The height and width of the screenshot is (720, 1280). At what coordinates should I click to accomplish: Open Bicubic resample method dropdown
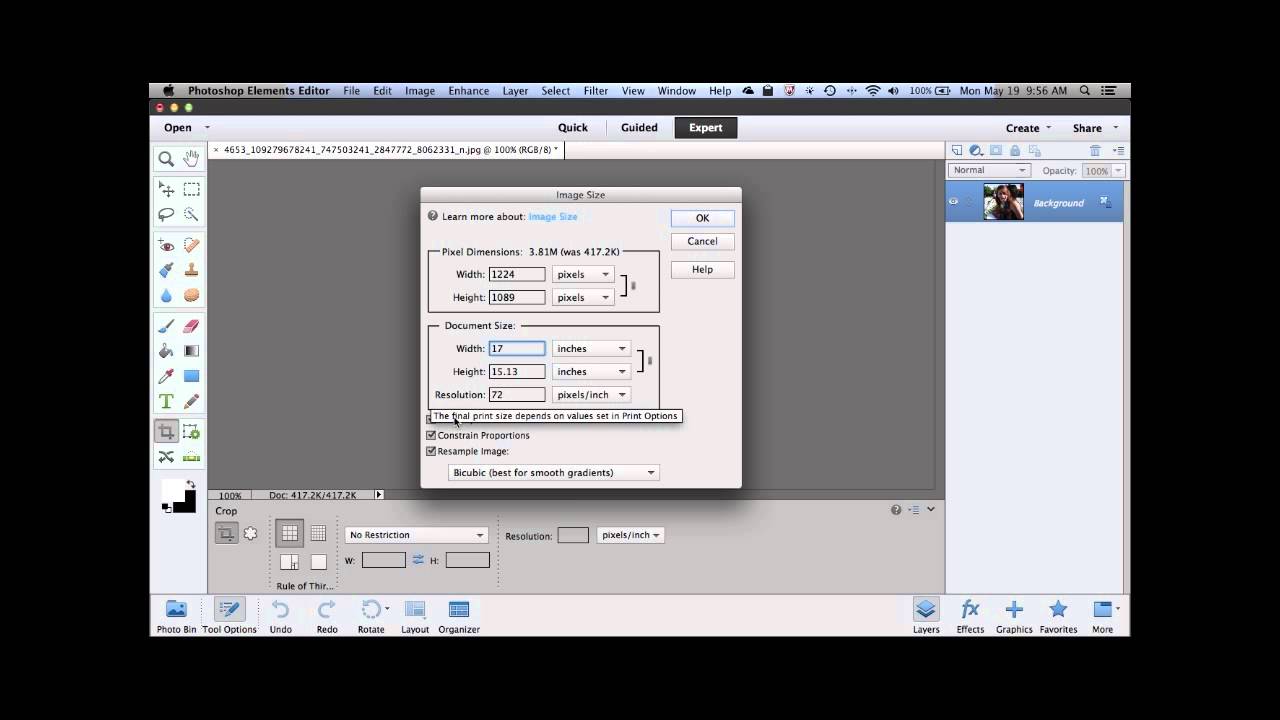click(x=554, y=472)
